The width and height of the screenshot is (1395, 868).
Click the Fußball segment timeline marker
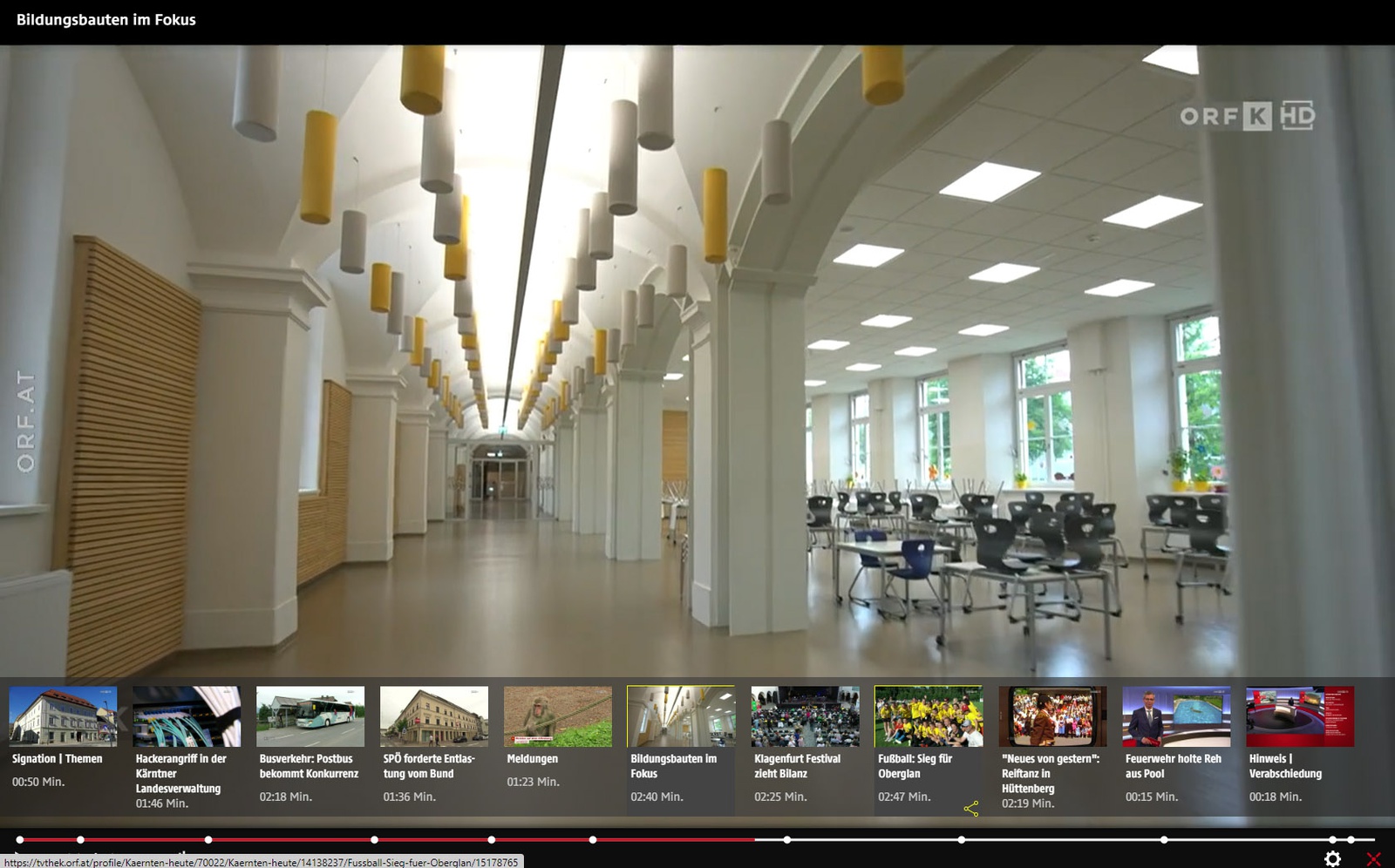(962, 840)
